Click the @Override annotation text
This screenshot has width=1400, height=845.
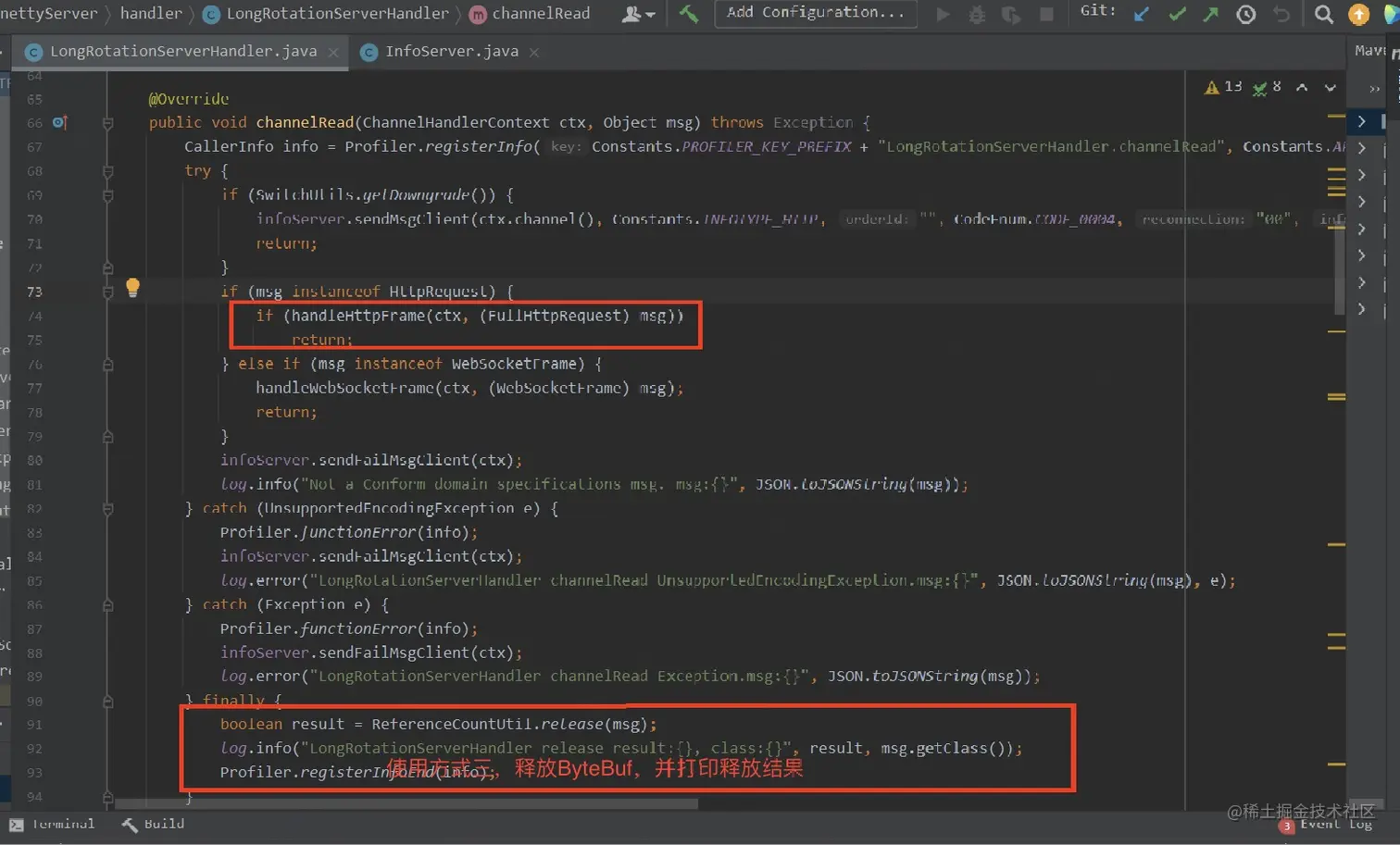coord(189,99)
